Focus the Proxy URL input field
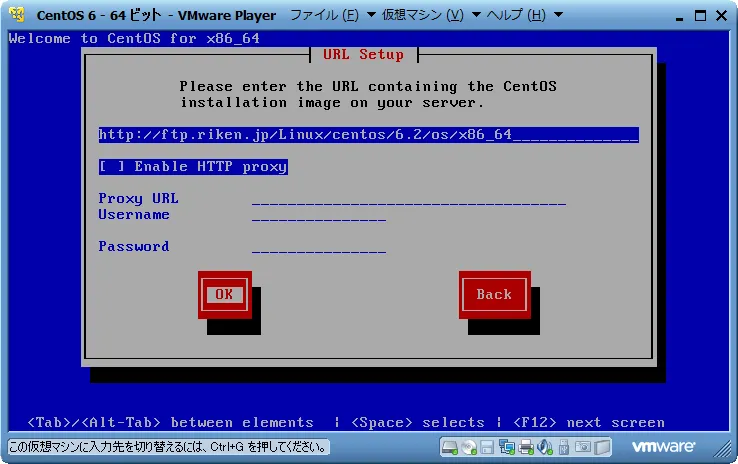Image resolution: width=738 pixels, height=464 pixels. (x=409, y=199)
